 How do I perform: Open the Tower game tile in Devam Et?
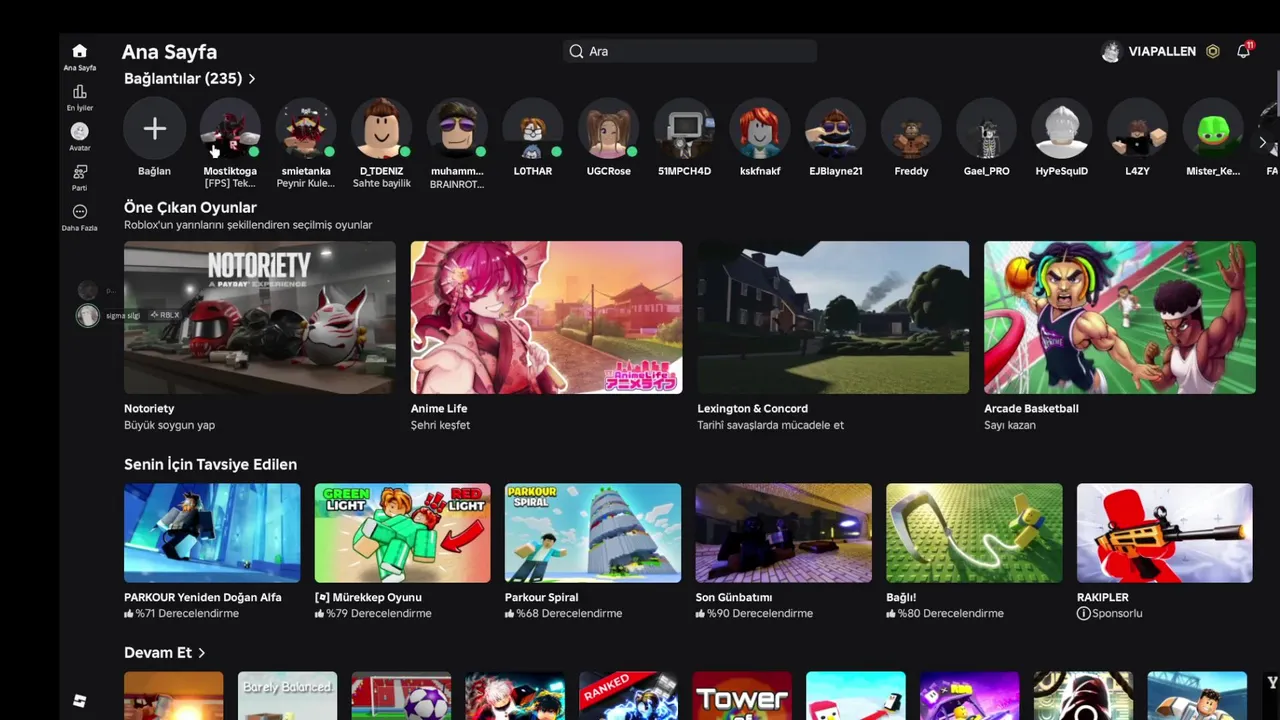click(x=742, y=696)
